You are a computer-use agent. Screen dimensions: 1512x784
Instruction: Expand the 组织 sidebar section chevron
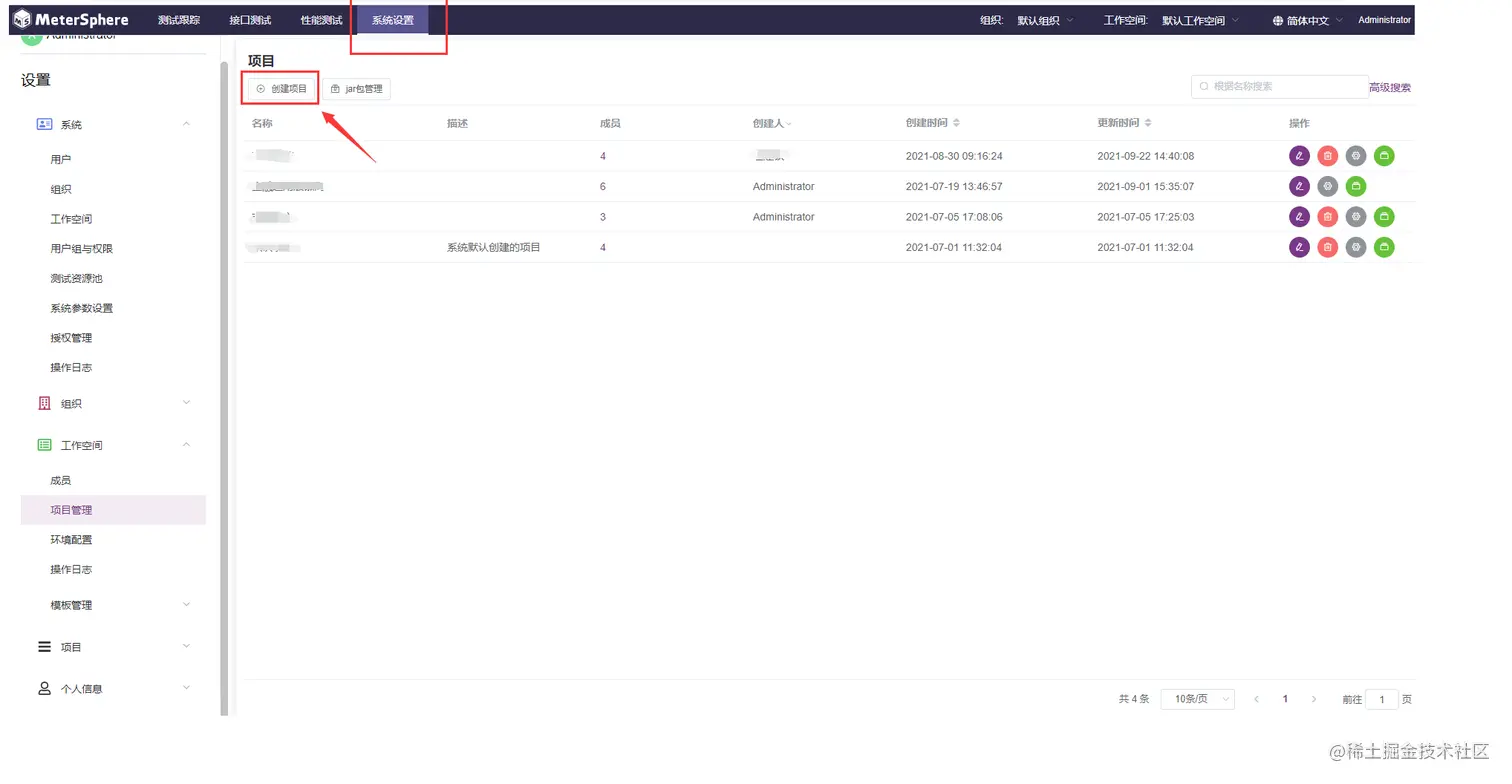[x=186, y=403]
